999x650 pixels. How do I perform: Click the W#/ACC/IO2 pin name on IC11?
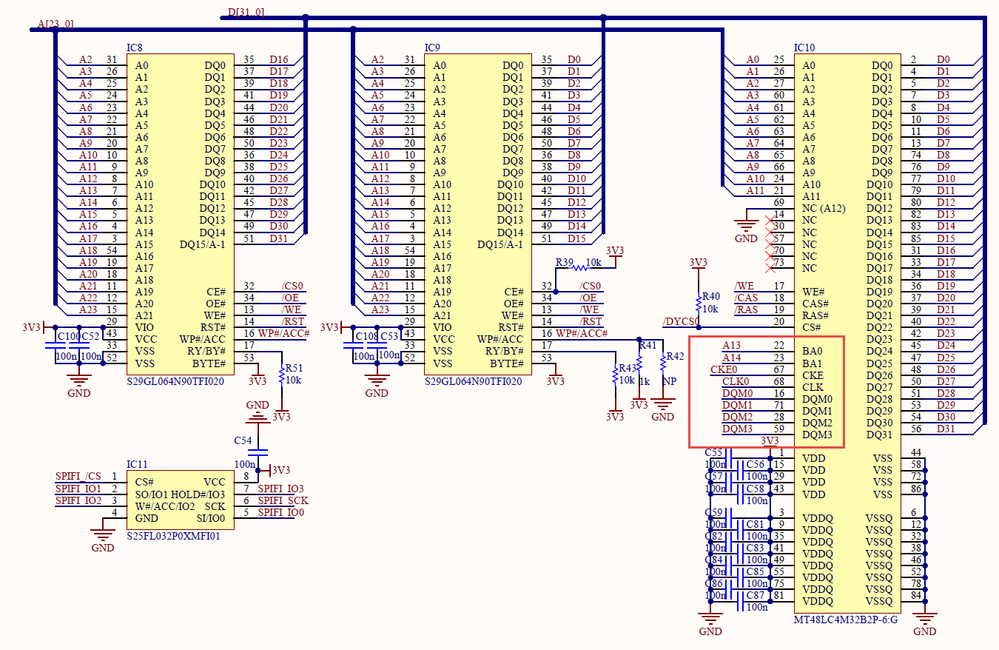coord(165,507)
